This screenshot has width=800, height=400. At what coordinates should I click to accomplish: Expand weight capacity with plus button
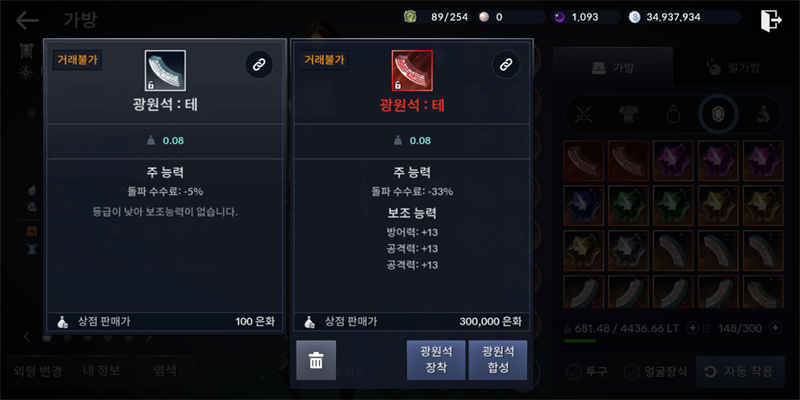tap(692, 328)
